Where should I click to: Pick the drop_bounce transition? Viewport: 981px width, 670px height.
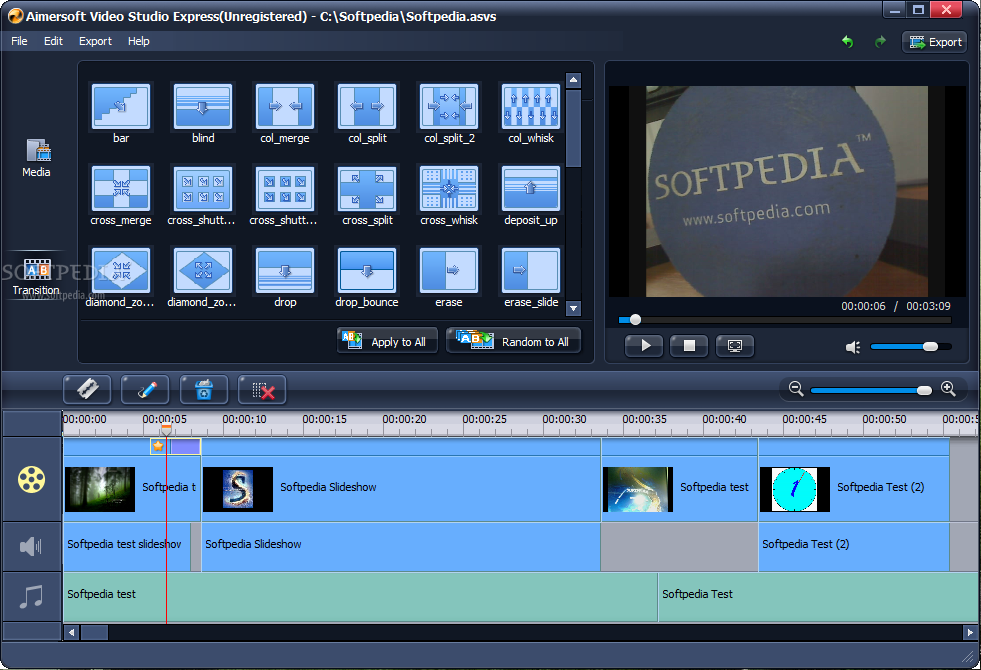pos(367,270)
